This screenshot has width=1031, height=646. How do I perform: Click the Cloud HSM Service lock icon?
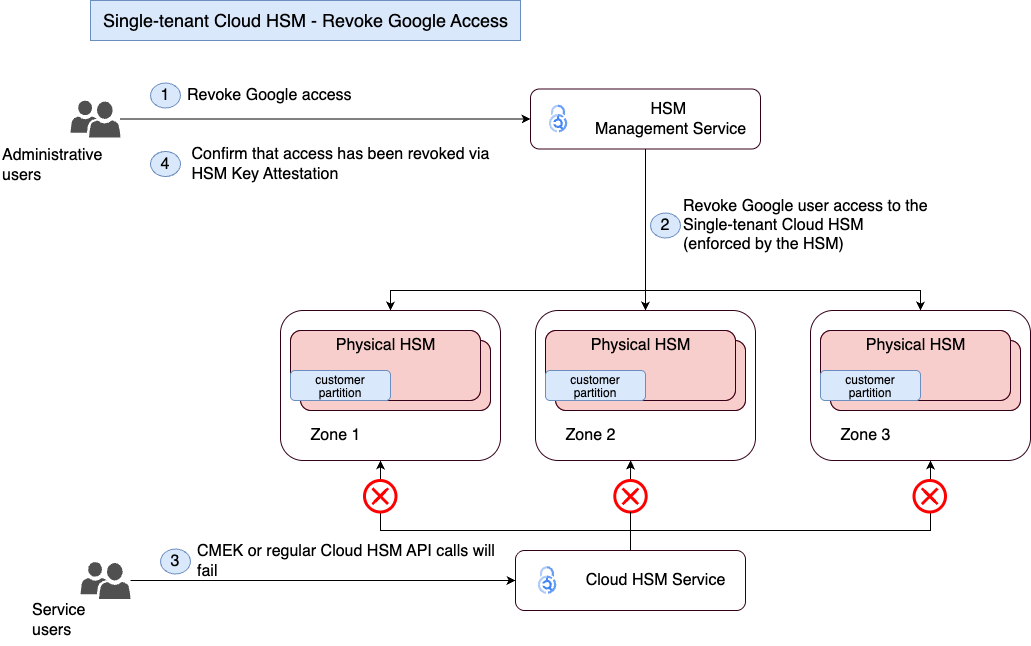547,580
